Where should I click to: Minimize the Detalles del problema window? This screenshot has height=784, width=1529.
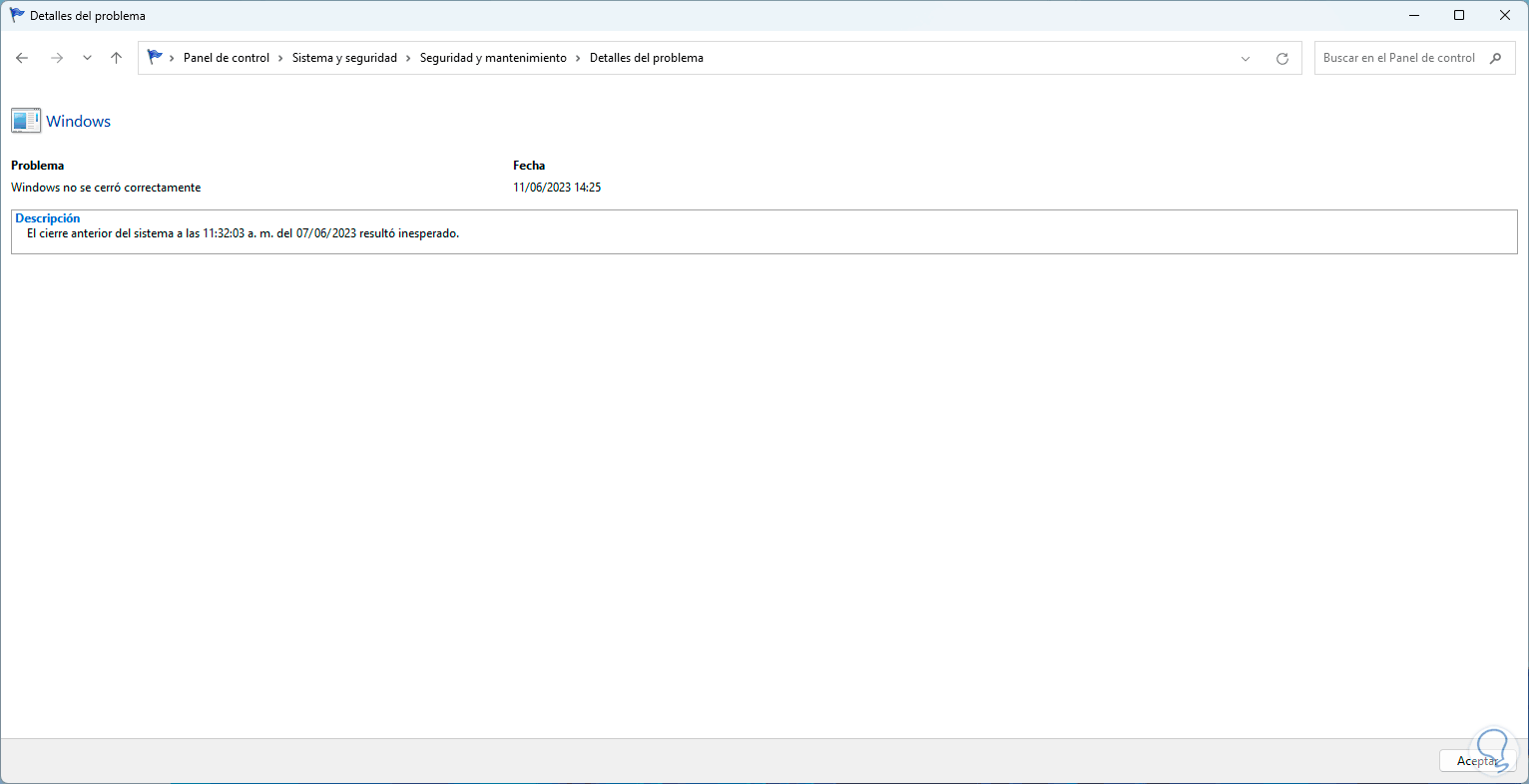click(x=1414, y=15)
